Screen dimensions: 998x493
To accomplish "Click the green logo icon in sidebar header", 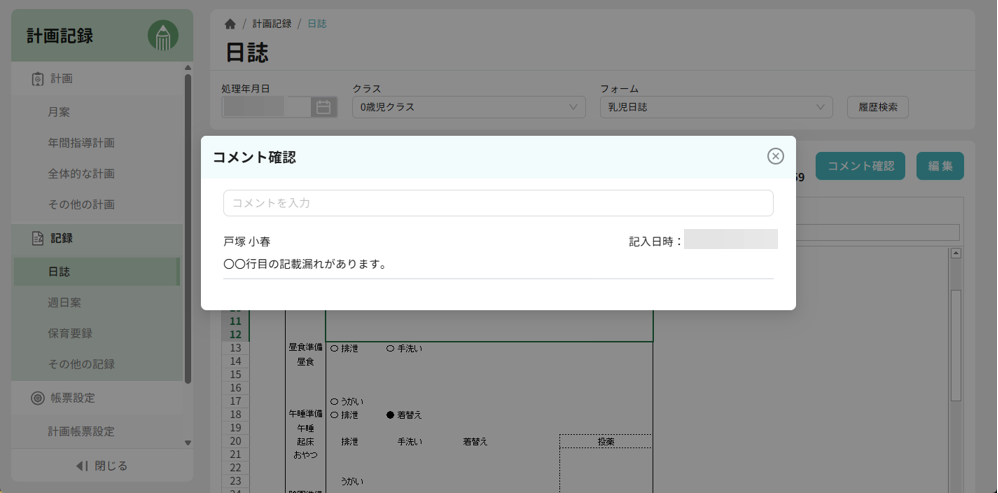I will (x=163, y=36).
